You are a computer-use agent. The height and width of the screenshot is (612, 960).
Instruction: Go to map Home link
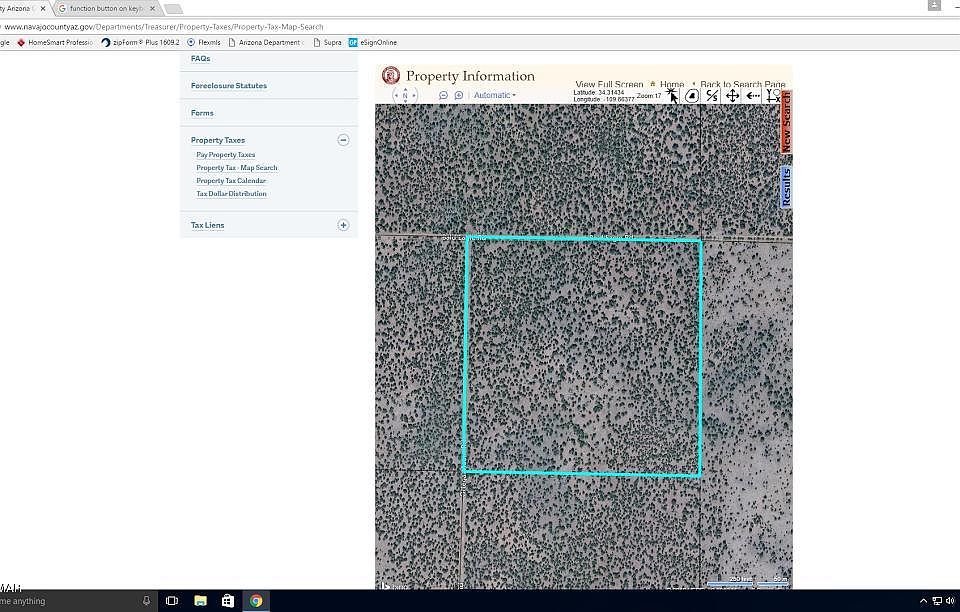coord(672,84)
